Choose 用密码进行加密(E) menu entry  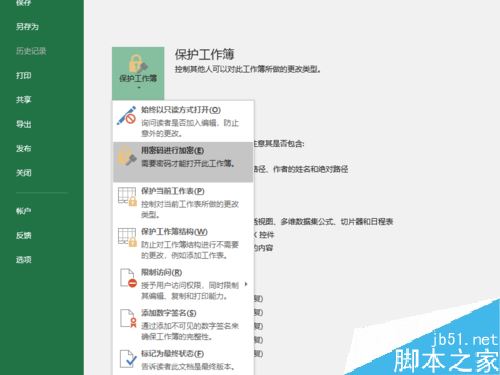(183, 162)
